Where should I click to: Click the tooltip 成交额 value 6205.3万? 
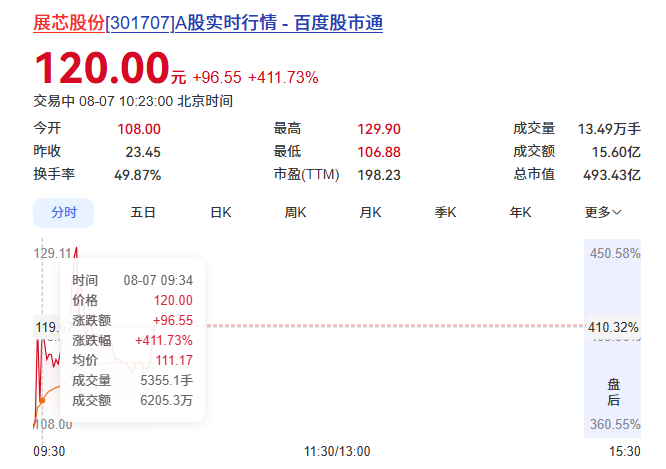click(x=166, y=400)
